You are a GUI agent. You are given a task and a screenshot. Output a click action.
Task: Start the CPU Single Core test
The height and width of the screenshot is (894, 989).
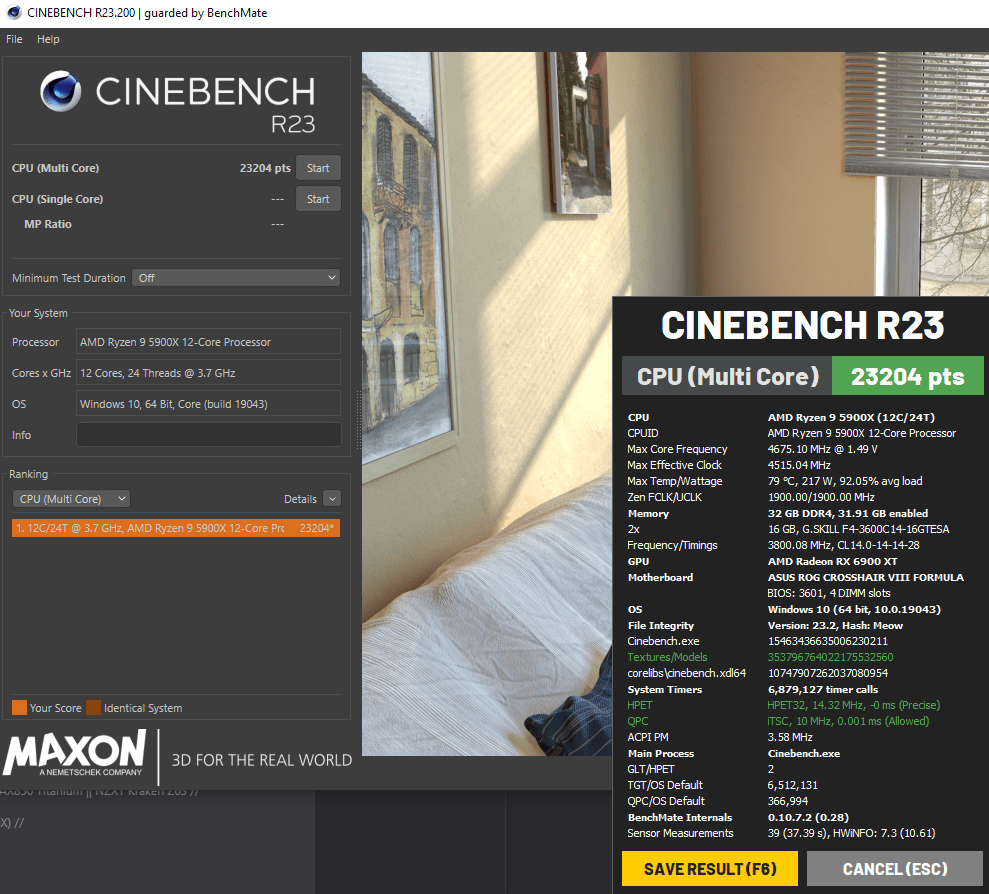tap(318, 199)
